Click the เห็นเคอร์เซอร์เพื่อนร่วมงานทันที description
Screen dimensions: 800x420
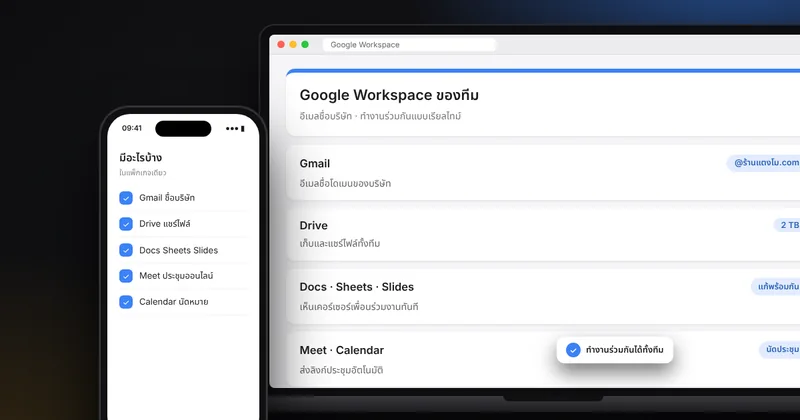(x=359, y=307)
